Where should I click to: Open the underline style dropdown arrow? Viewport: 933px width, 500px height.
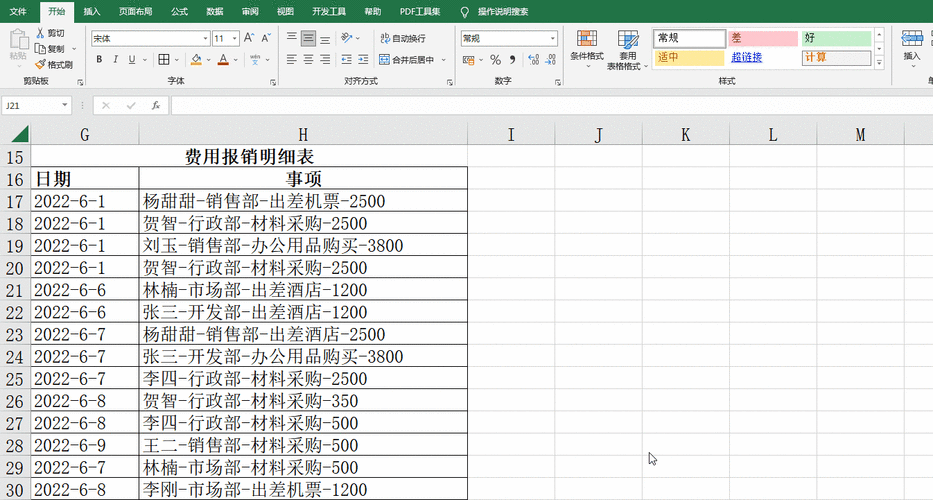coord(145,60)
